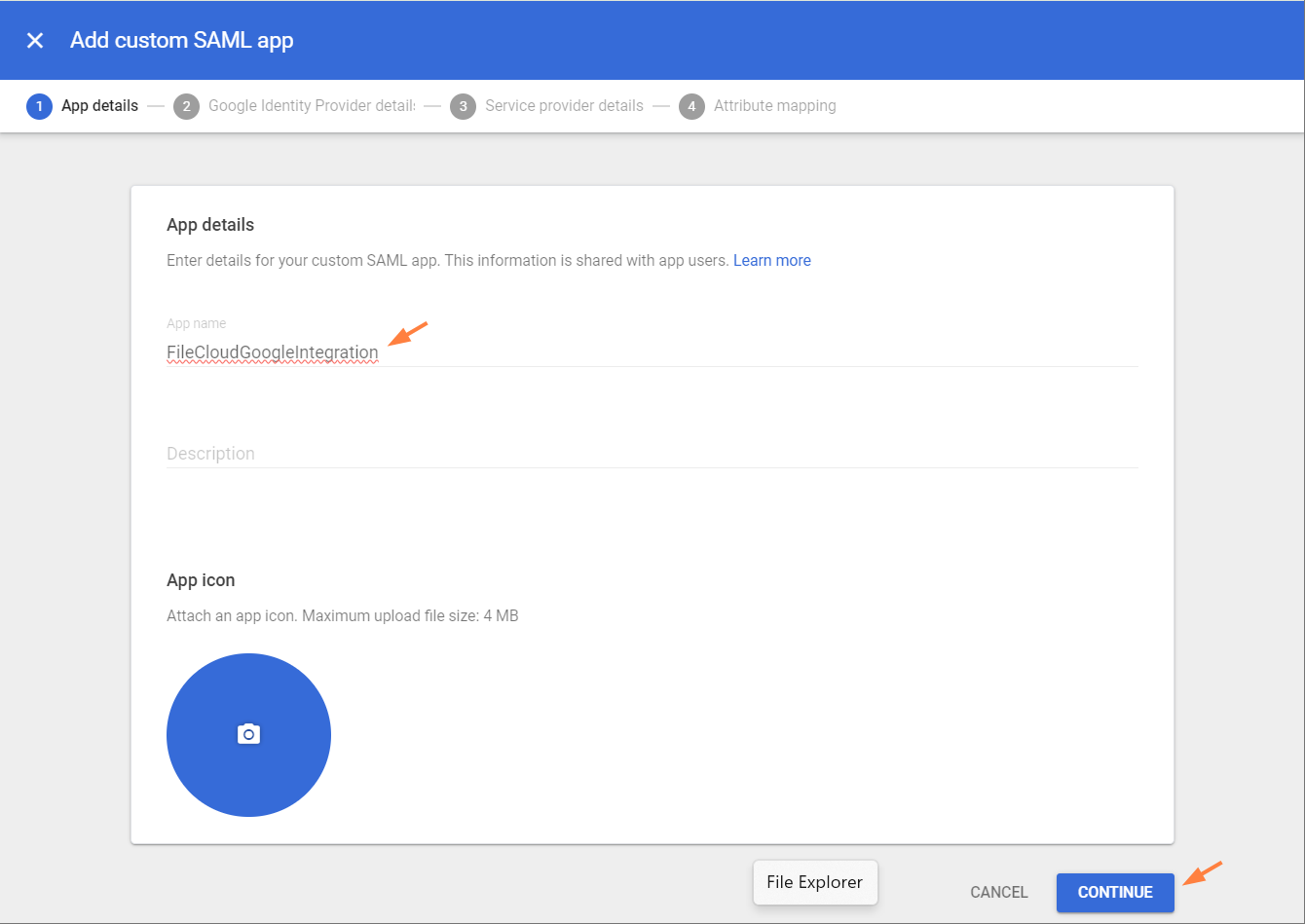Viewport: 1305px width, 924px height.
Task: Open the Learn more link
Action: (771, 261)
